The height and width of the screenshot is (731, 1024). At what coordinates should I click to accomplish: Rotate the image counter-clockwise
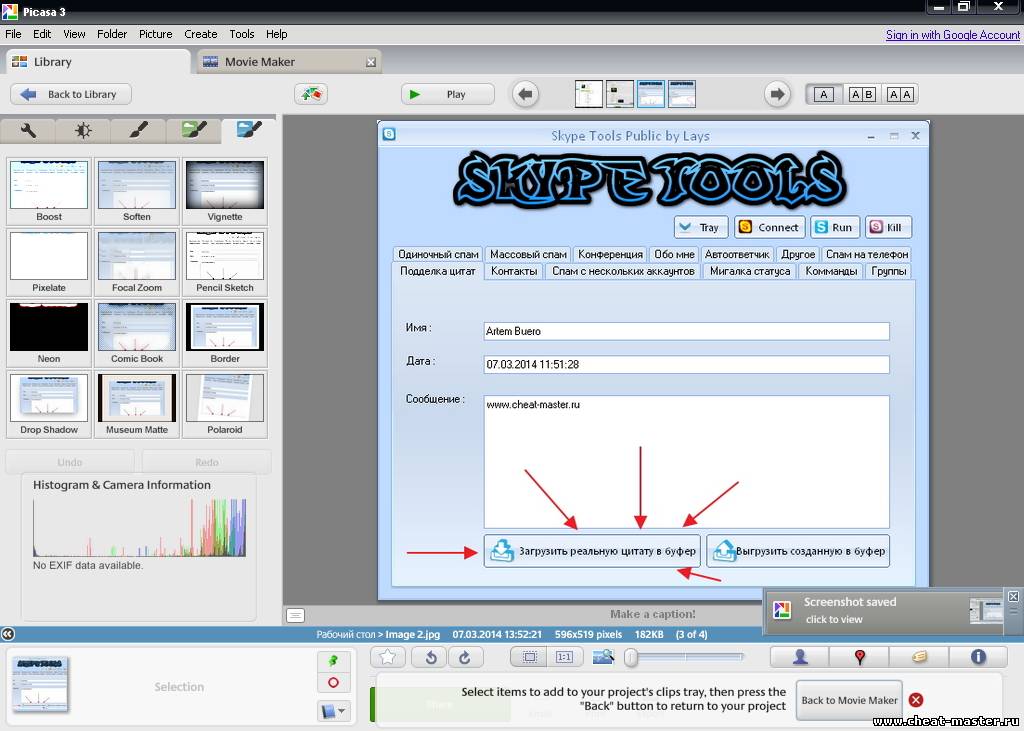430,657
